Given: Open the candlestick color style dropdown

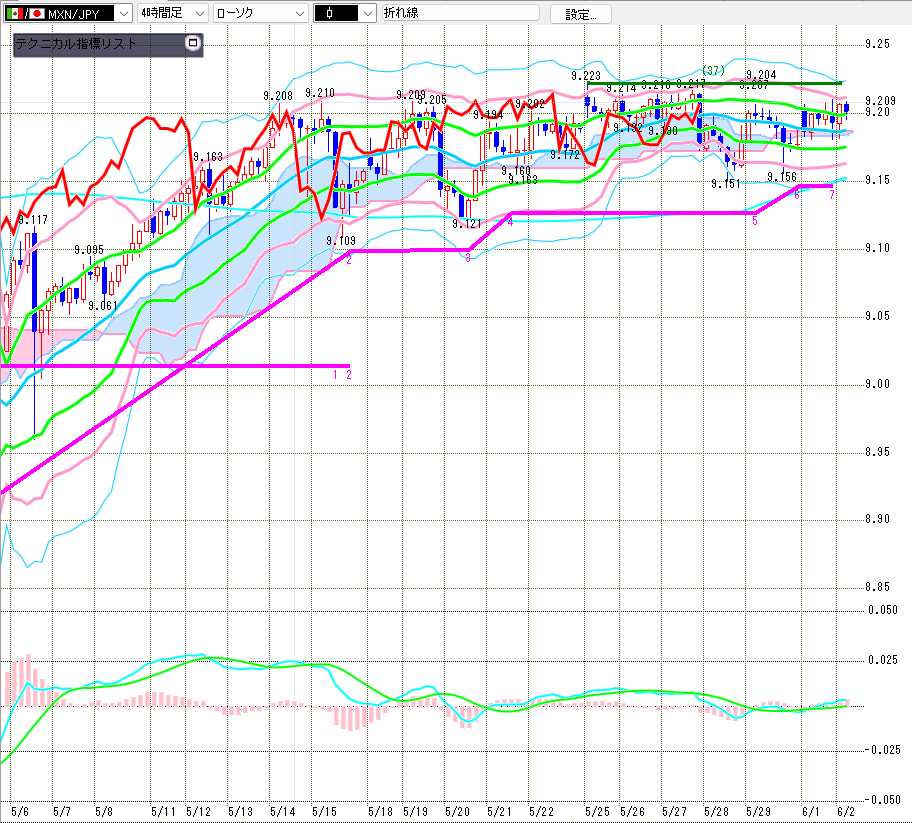Looking at the screenshot, I should click(345, 13).
